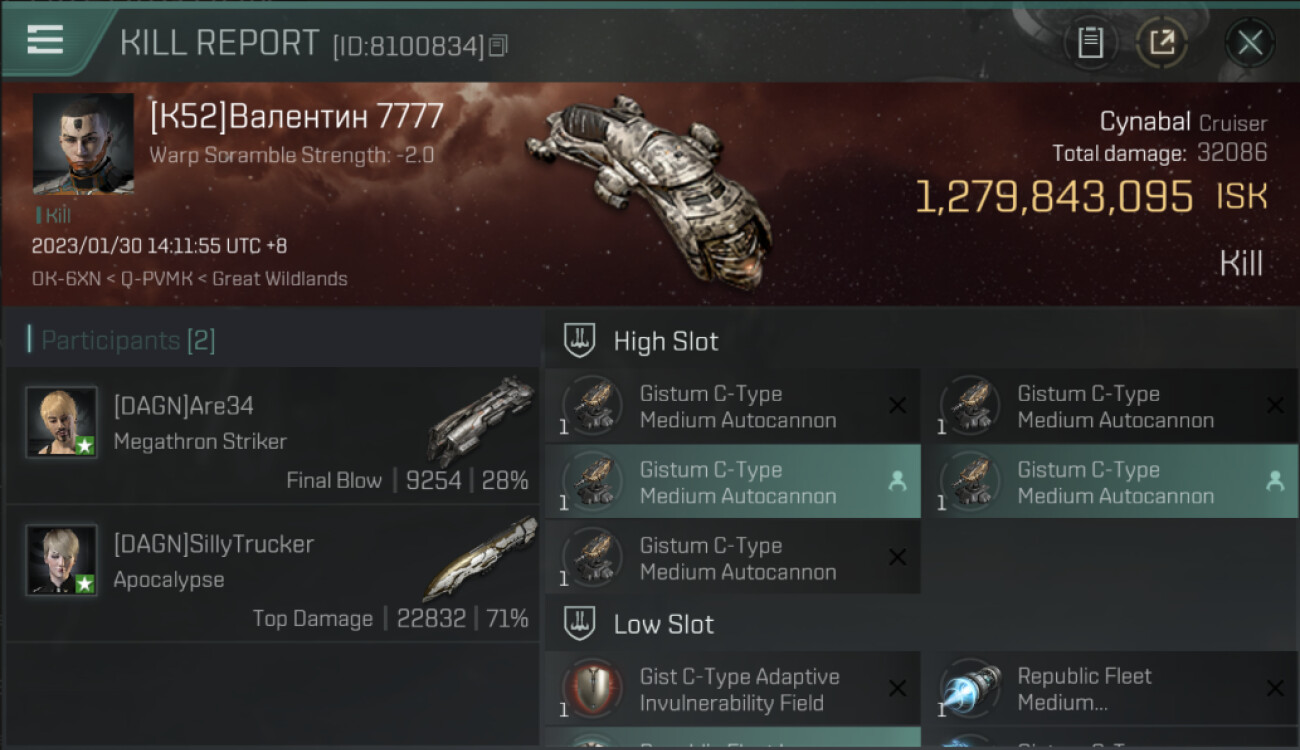Open the clipboard report icon
Image resolution: width=1300 pixels, height=750 pixels.
coord(1090,43)
